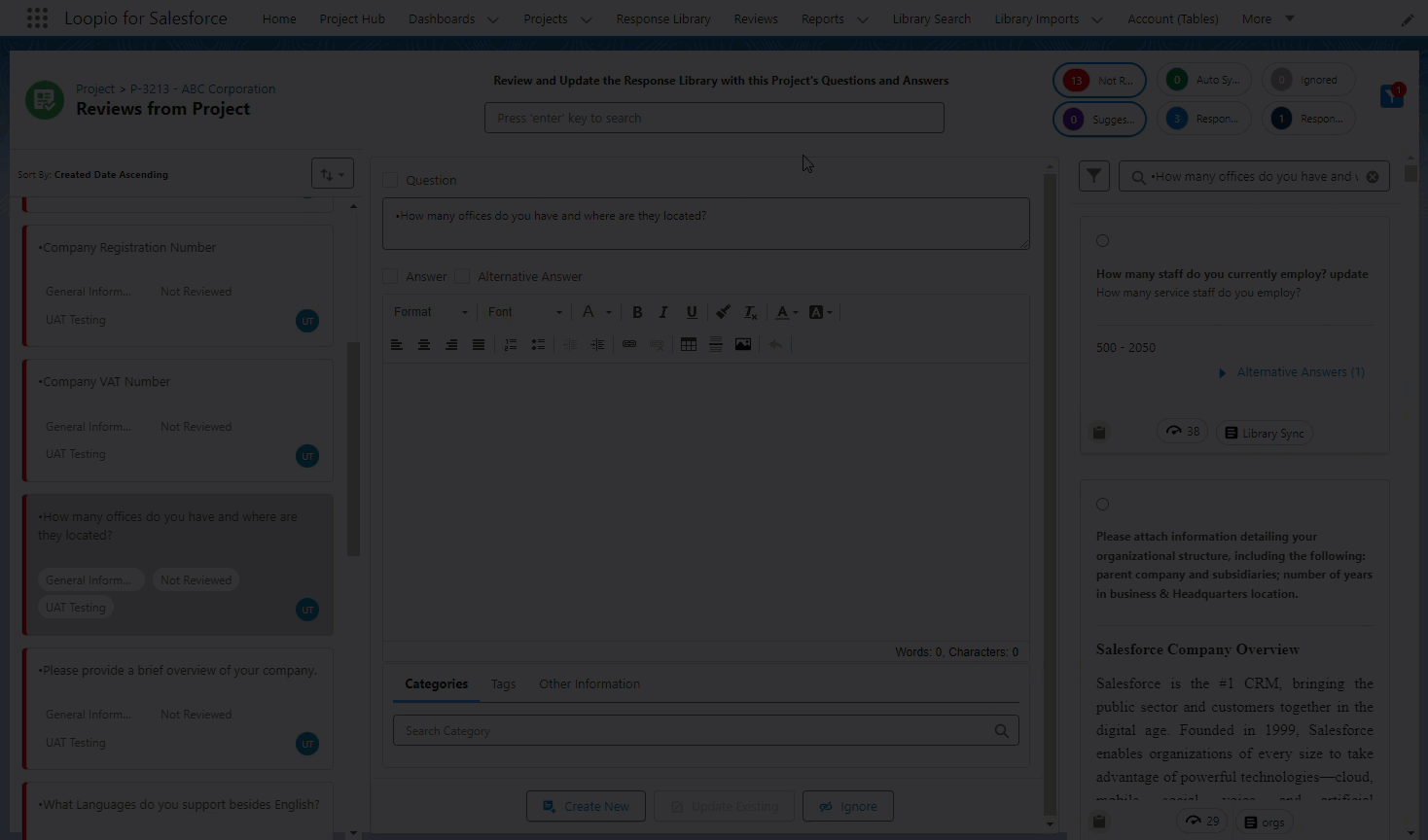The height and width of the screenshot is (840, 1428).
Task: Open the font size A dropdown
Action: [x=596, y=312]
